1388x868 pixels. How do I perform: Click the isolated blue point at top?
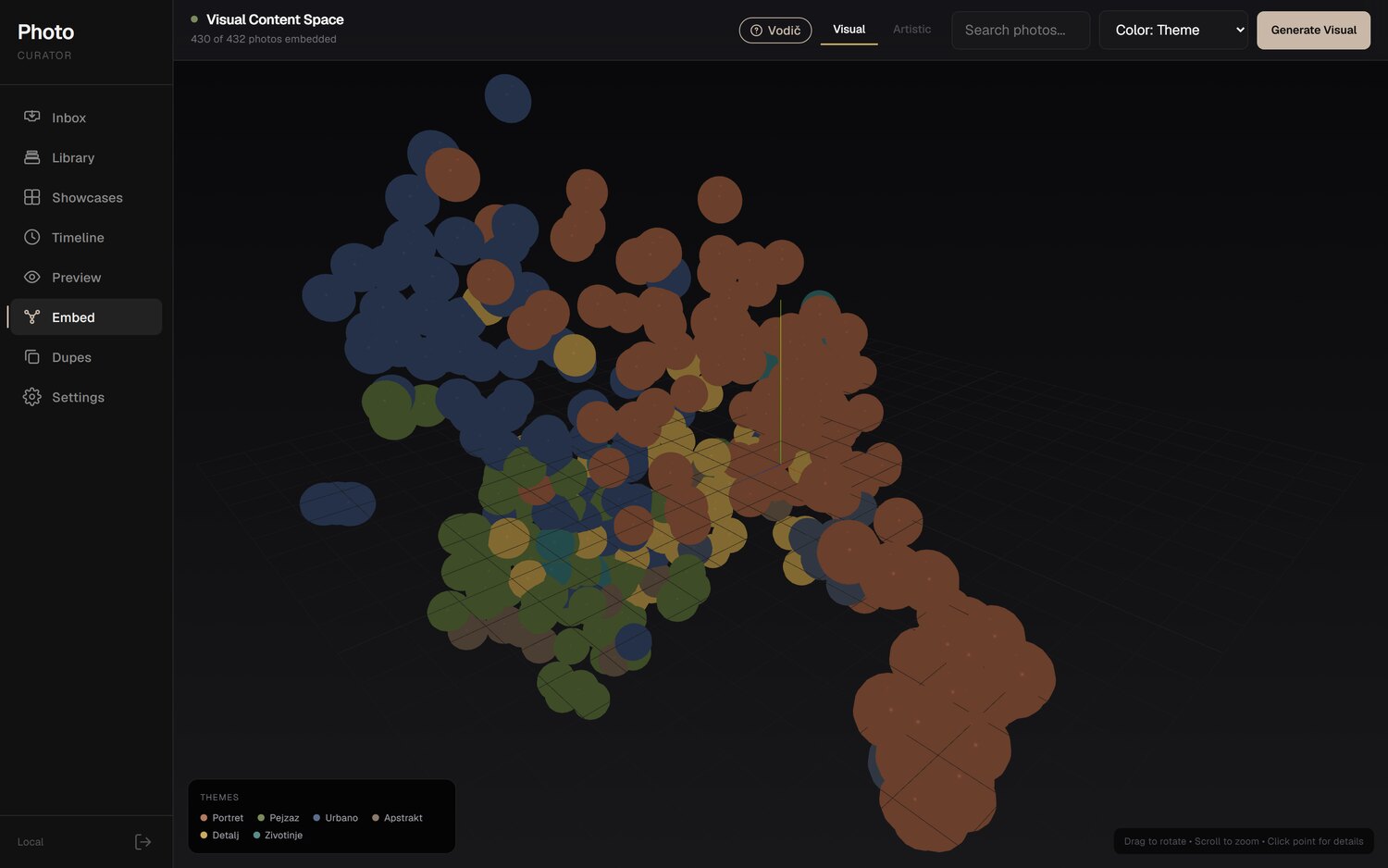(x=508, y=98)
